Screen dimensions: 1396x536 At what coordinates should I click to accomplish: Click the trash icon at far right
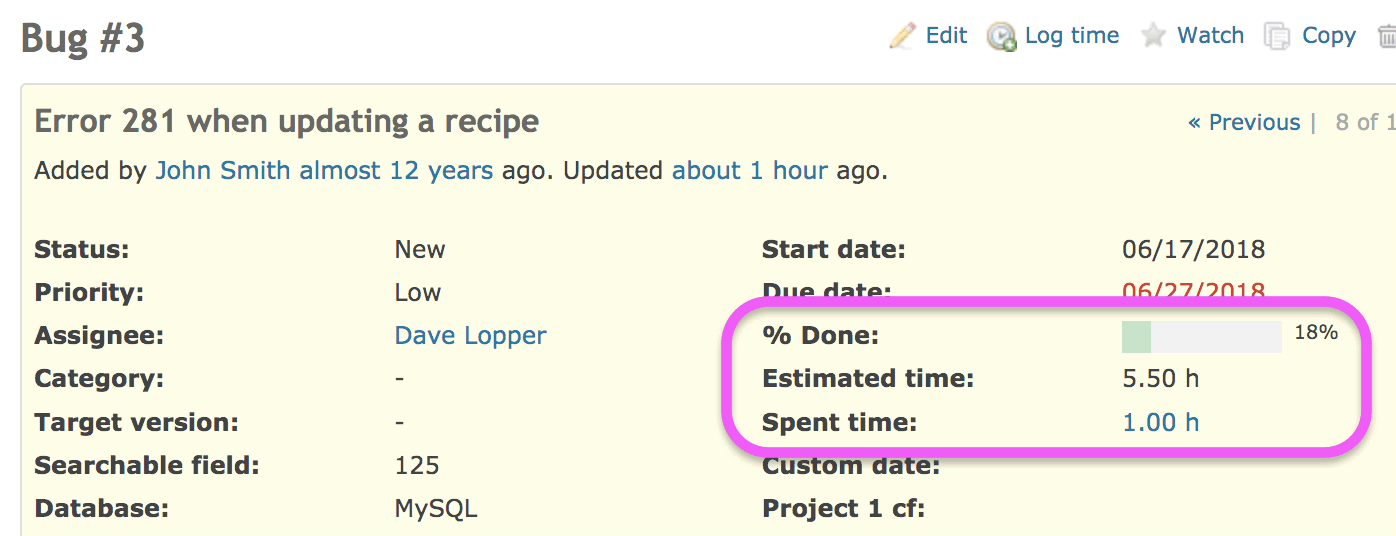pyautogui.click(x=1387, y=37)
